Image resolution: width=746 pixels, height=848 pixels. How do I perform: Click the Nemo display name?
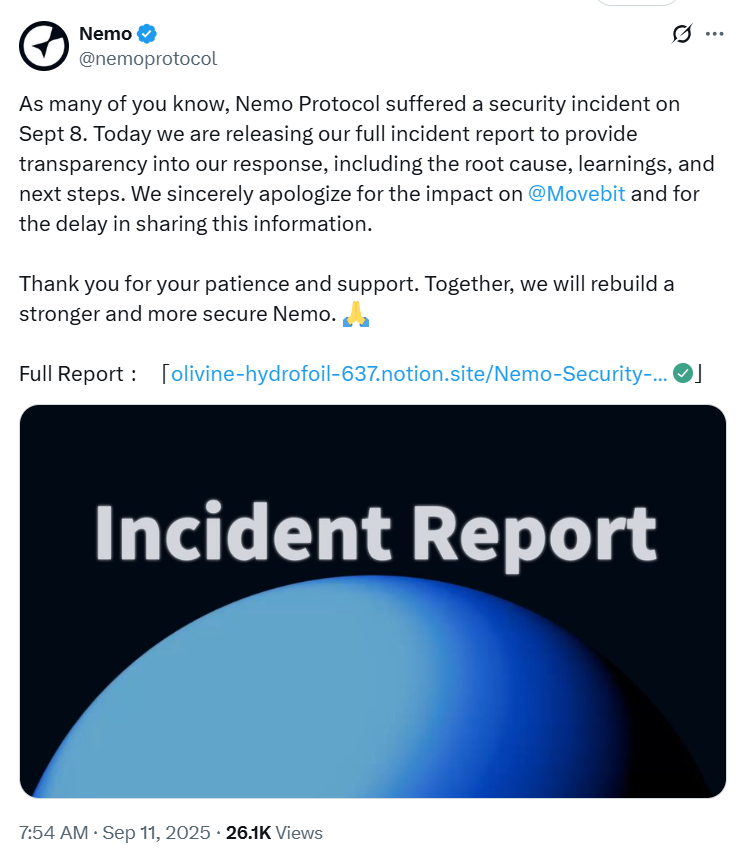pos(105,34)
